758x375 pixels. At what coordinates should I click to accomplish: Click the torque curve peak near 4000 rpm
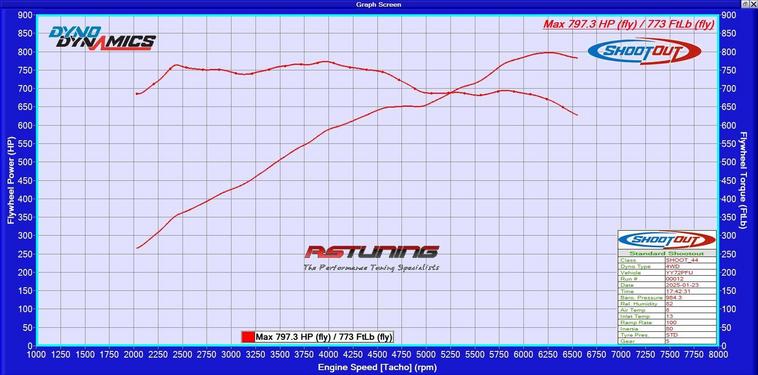[327, 61]
